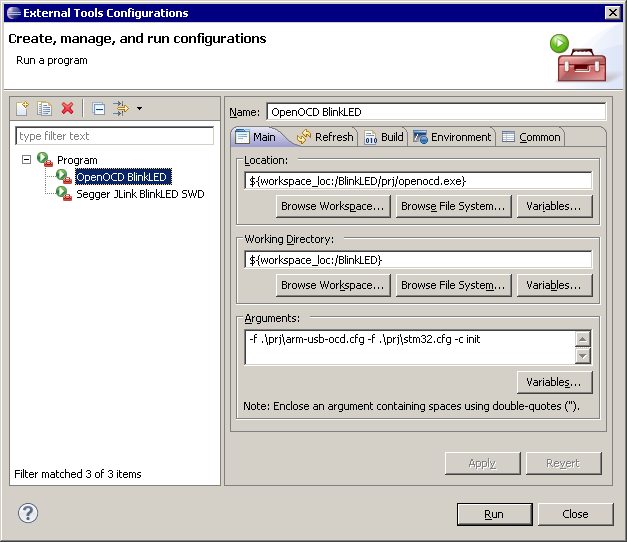Open help via question mark icon
The width and height of the screenshot is (627, 542).
(28, 513)
